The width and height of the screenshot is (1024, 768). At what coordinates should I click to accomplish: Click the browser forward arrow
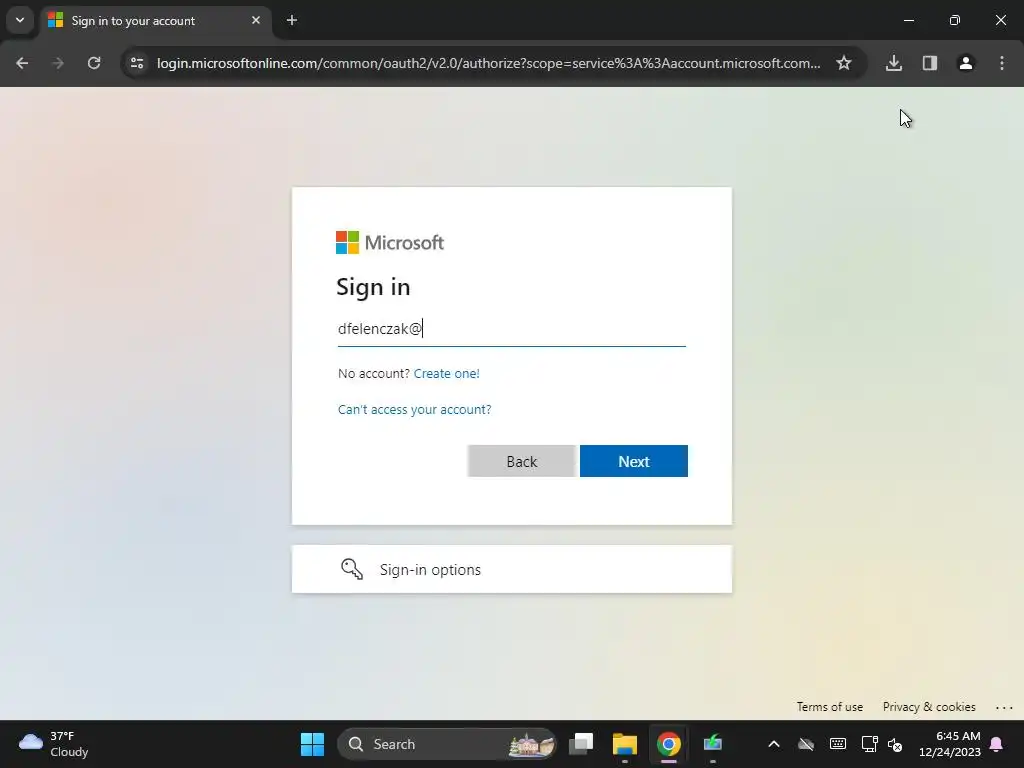pos(58,63)
